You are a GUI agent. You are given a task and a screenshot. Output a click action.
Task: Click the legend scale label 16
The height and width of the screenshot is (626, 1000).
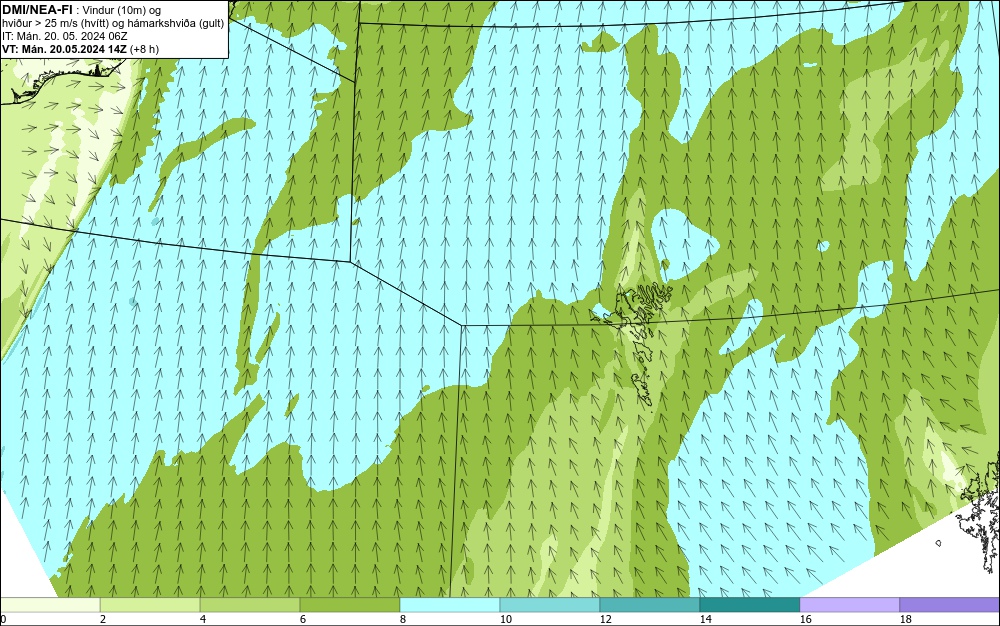[805, 619]
